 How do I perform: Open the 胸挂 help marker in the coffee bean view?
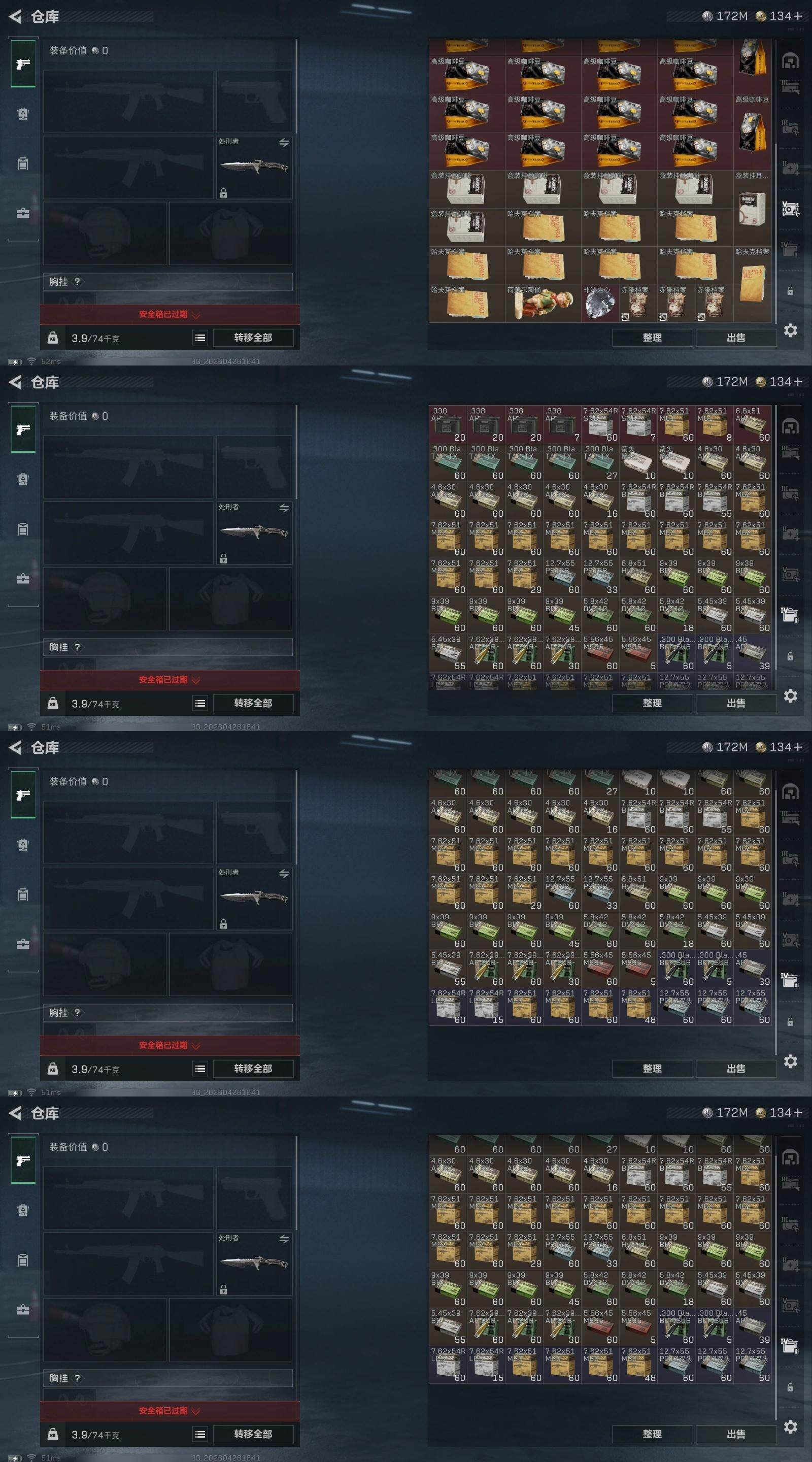(x=78, y=282)
